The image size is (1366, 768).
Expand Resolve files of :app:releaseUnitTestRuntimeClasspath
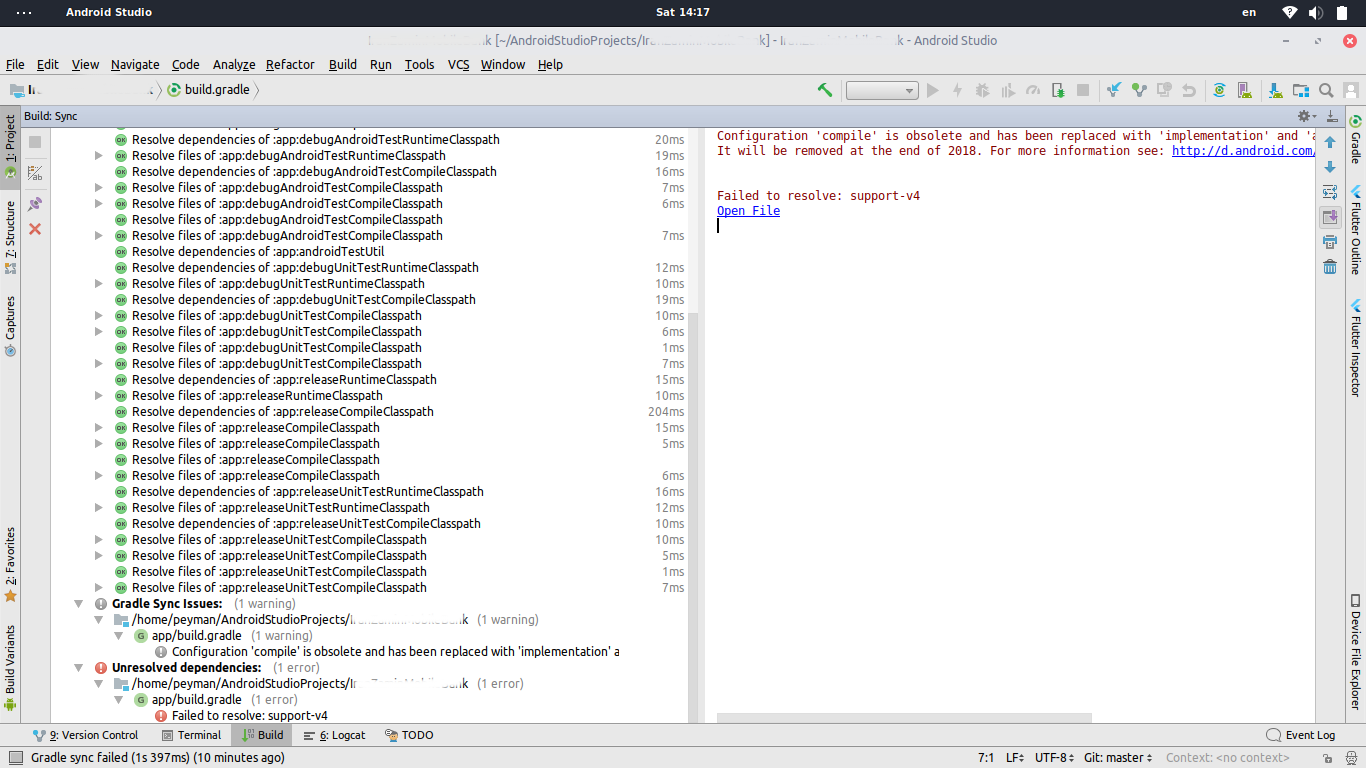click(x=98, y=508)
